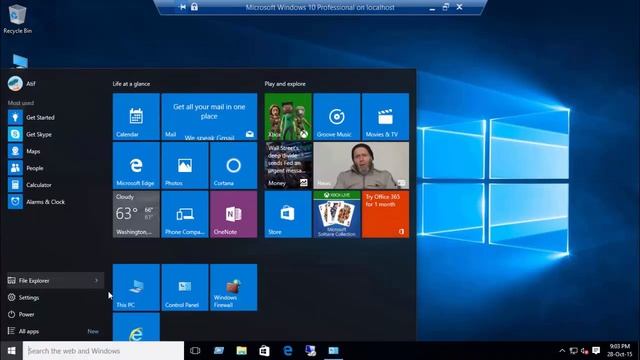Open Action Center notifications icon

click(596, 351)
